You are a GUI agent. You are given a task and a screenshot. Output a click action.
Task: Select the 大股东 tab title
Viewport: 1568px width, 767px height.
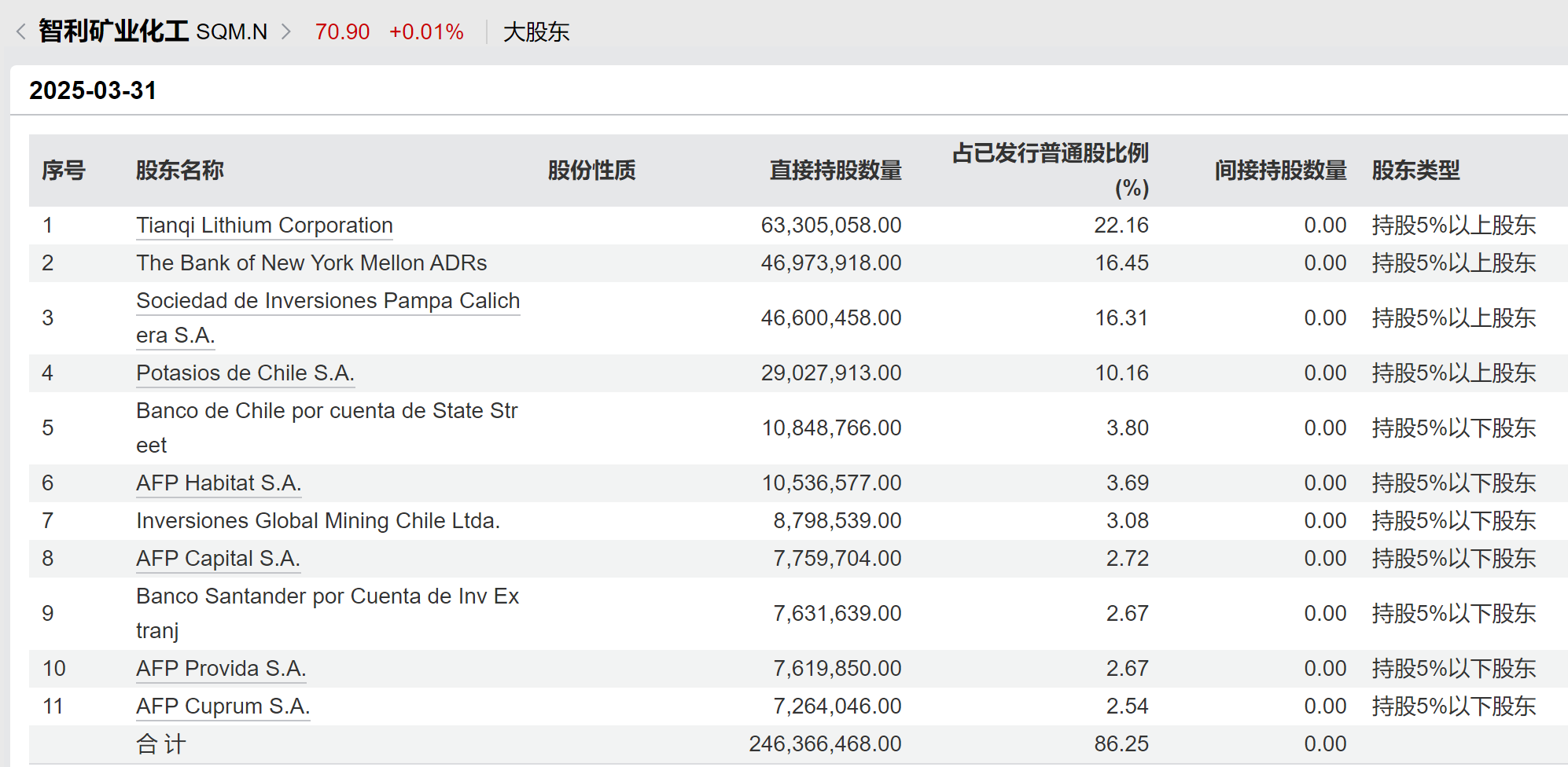pos(536,32)
